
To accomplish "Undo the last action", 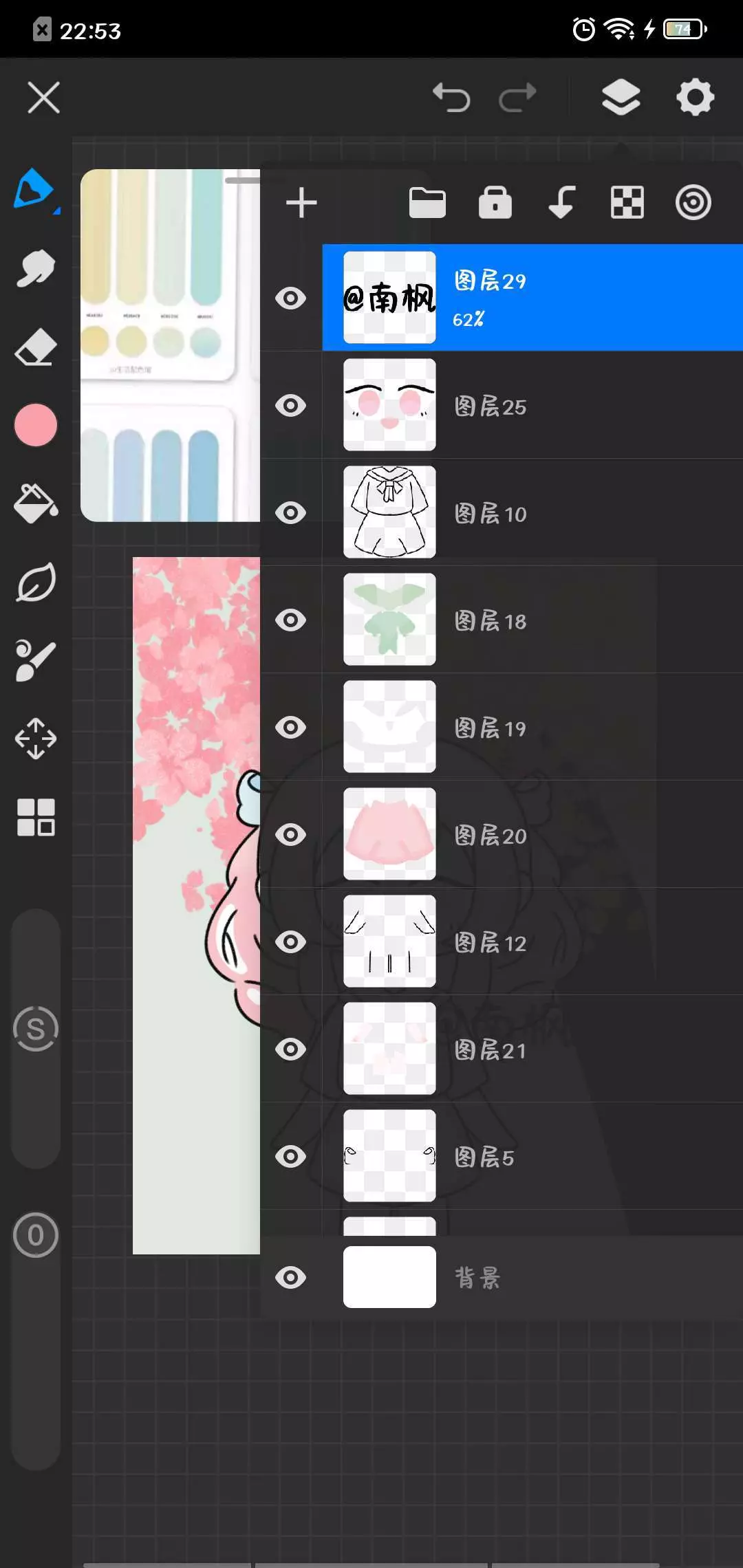I will [x=451, y=97].
